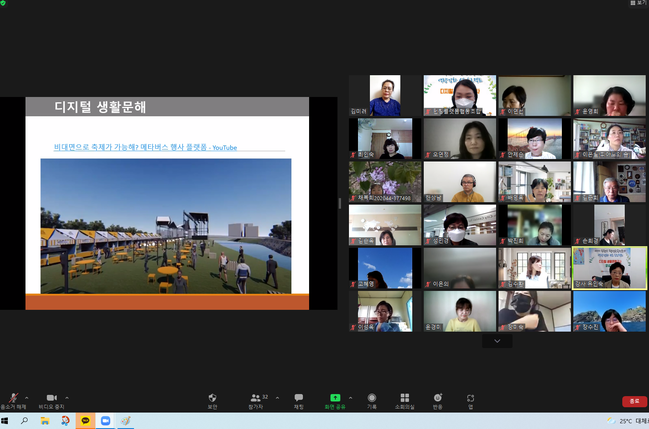Click the green encryption shield icon
The width and height of the screenshot is (649, 429).
pyautogui.click(x=6, y=4)
